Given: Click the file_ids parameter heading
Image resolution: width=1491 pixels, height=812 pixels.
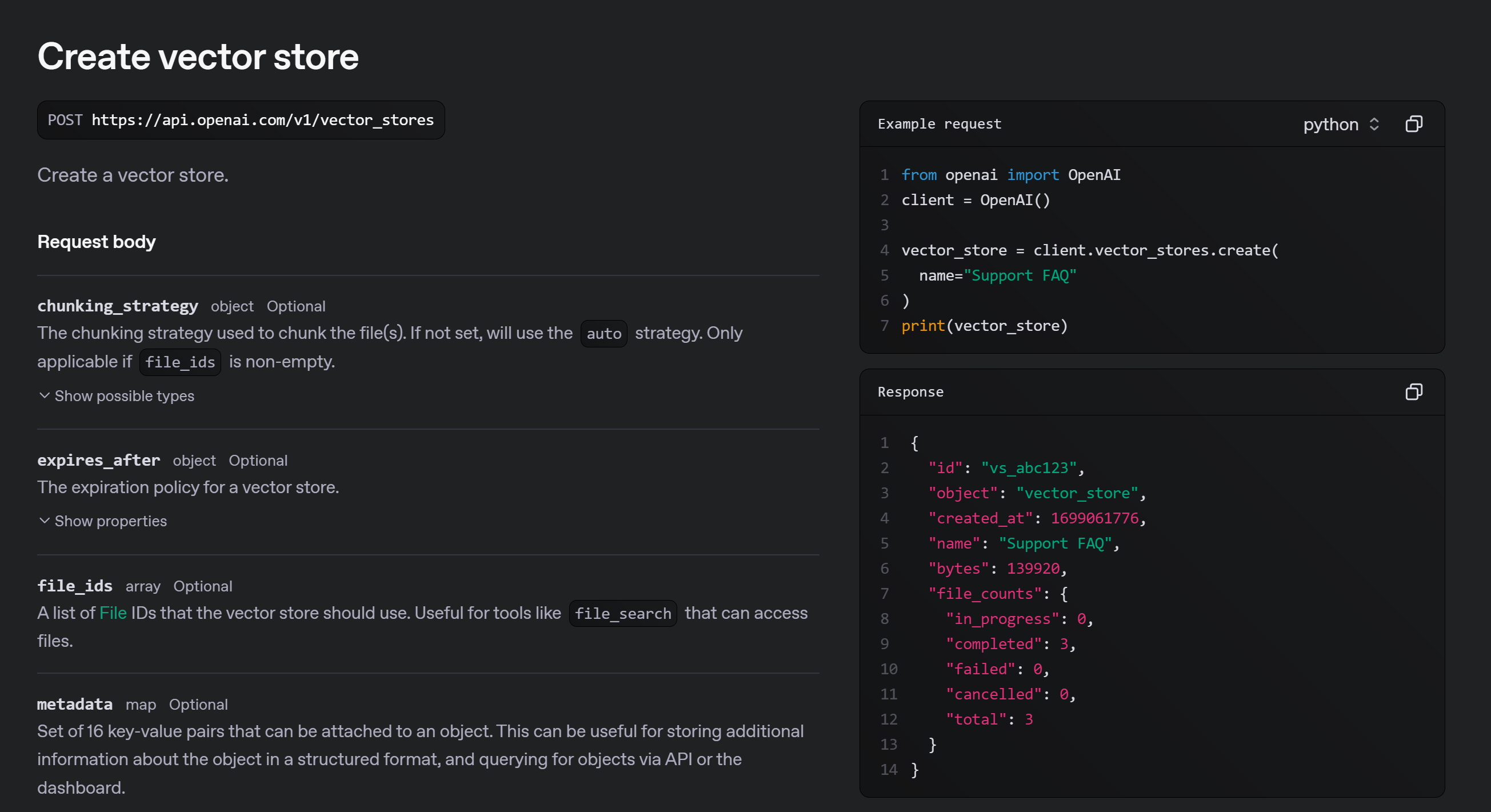Looking at the screenshot, I should click(75, 586).
